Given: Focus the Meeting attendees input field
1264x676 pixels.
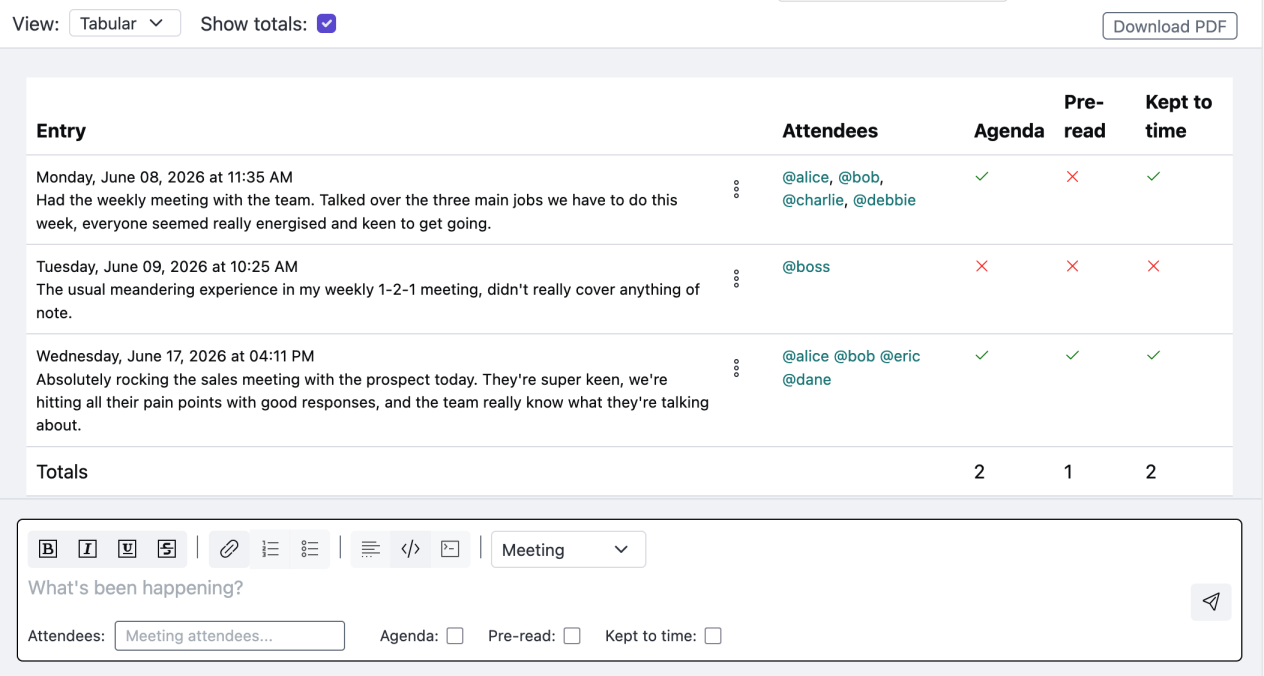Looking at the screenshot, I should coord(230,636).
